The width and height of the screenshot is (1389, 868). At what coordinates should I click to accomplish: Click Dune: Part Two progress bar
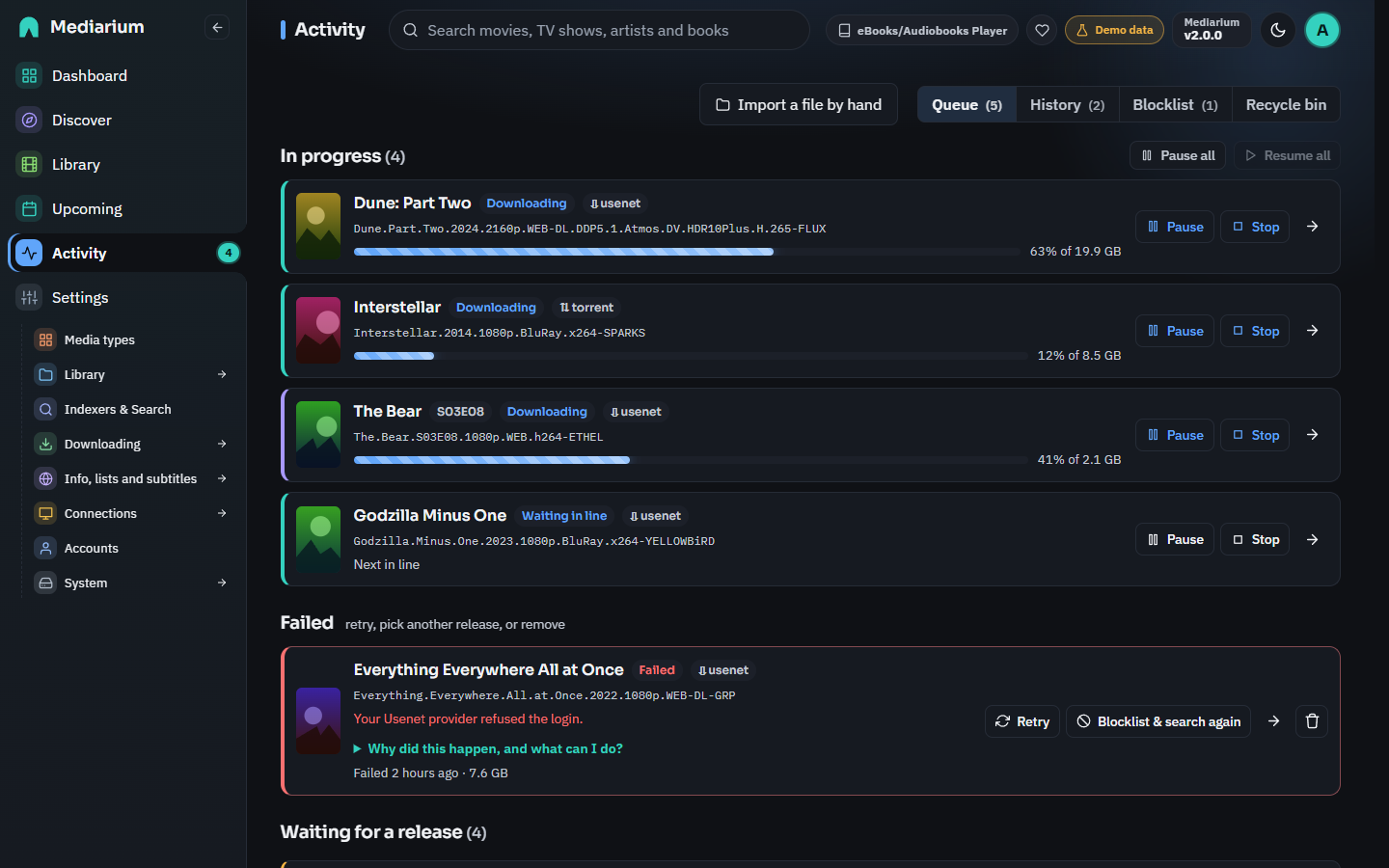(x=687, y=252)
